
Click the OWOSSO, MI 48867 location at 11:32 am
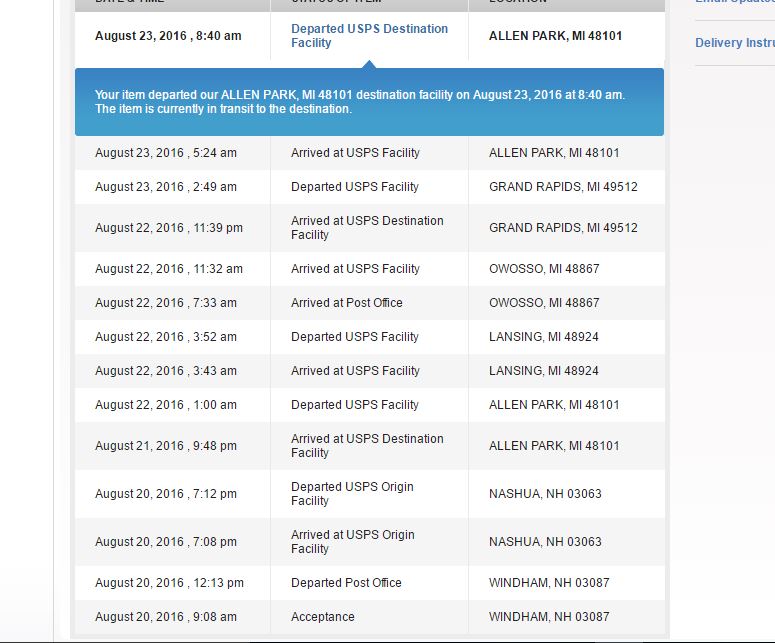[544, 269]
